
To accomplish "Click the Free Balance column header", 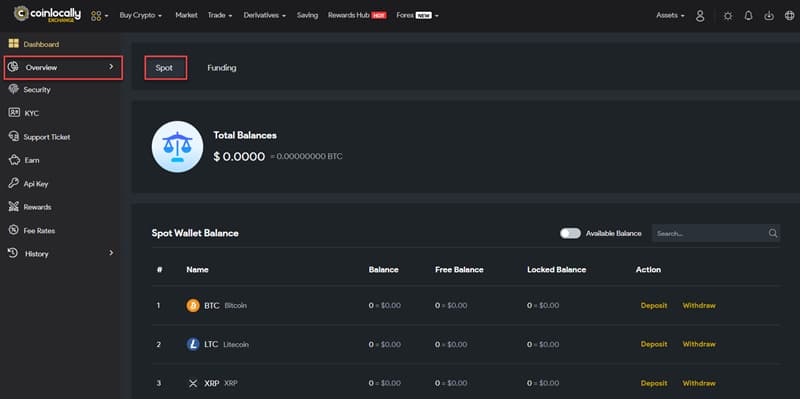I will pos(459,269).
